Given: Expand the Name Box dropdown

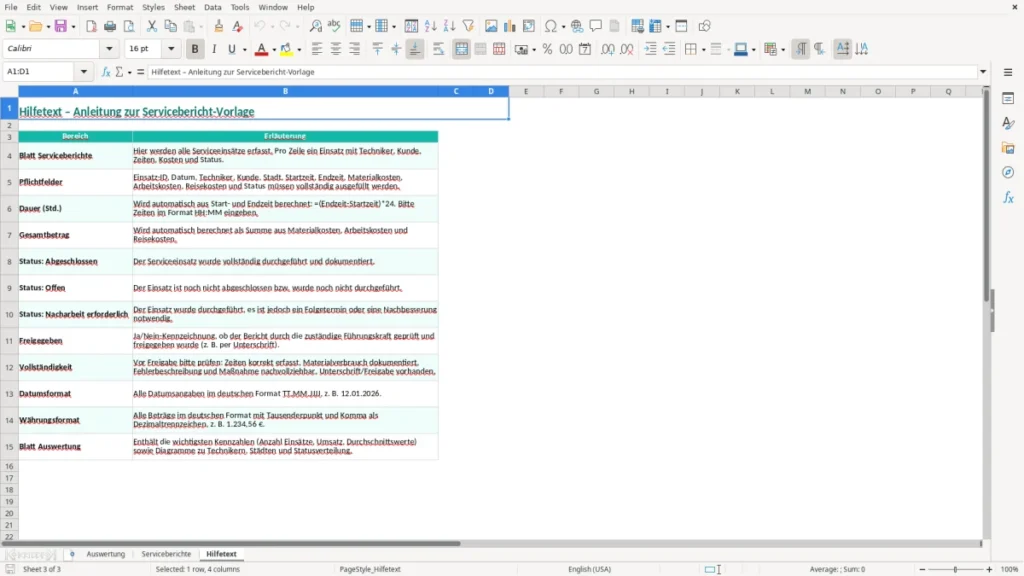Looking at the screenshot, I should click(84, 72).
